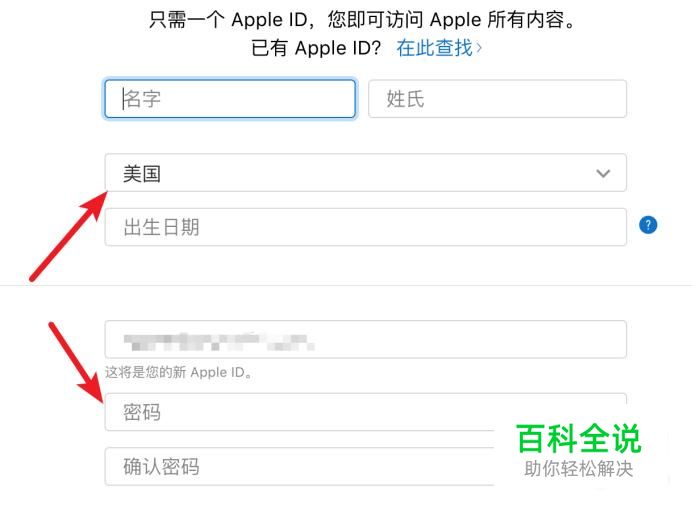Image resolution: width=692 pixels, height=513 pixels.
Task: Select the 出生日期 birth date field
Action: 365,227
